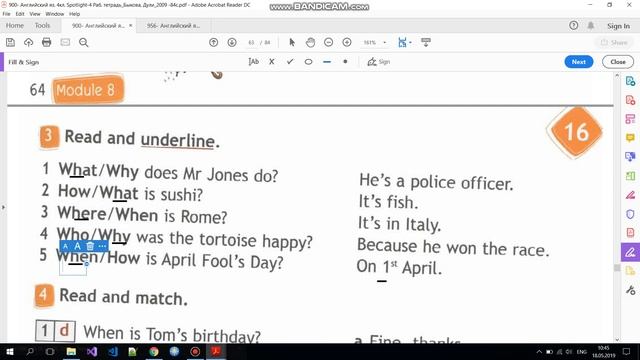Open the find text magnifier

(x=84, y=42)
